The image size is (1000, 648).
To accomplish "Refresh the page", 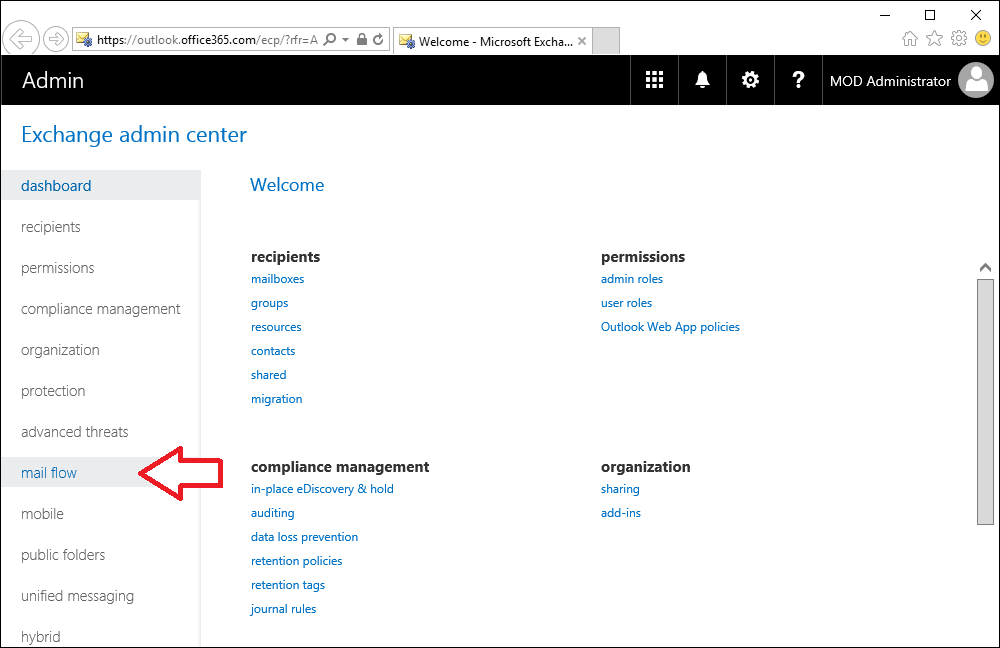I will (378, 40).
